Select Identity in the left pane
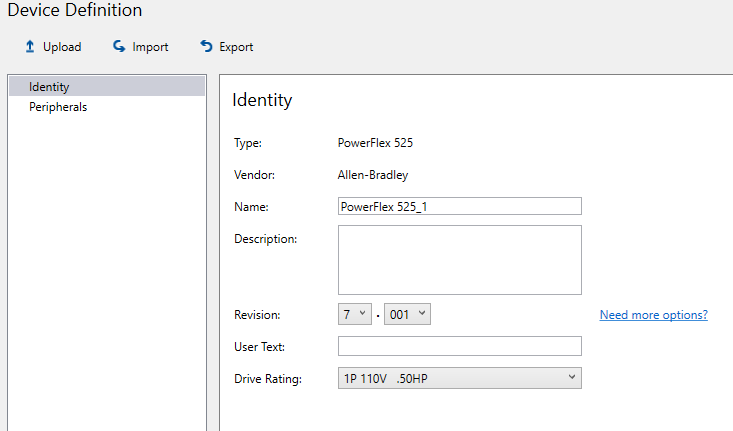Image resolution: width=733 pixels, height=431 pixels. click(x=107, y=86)
